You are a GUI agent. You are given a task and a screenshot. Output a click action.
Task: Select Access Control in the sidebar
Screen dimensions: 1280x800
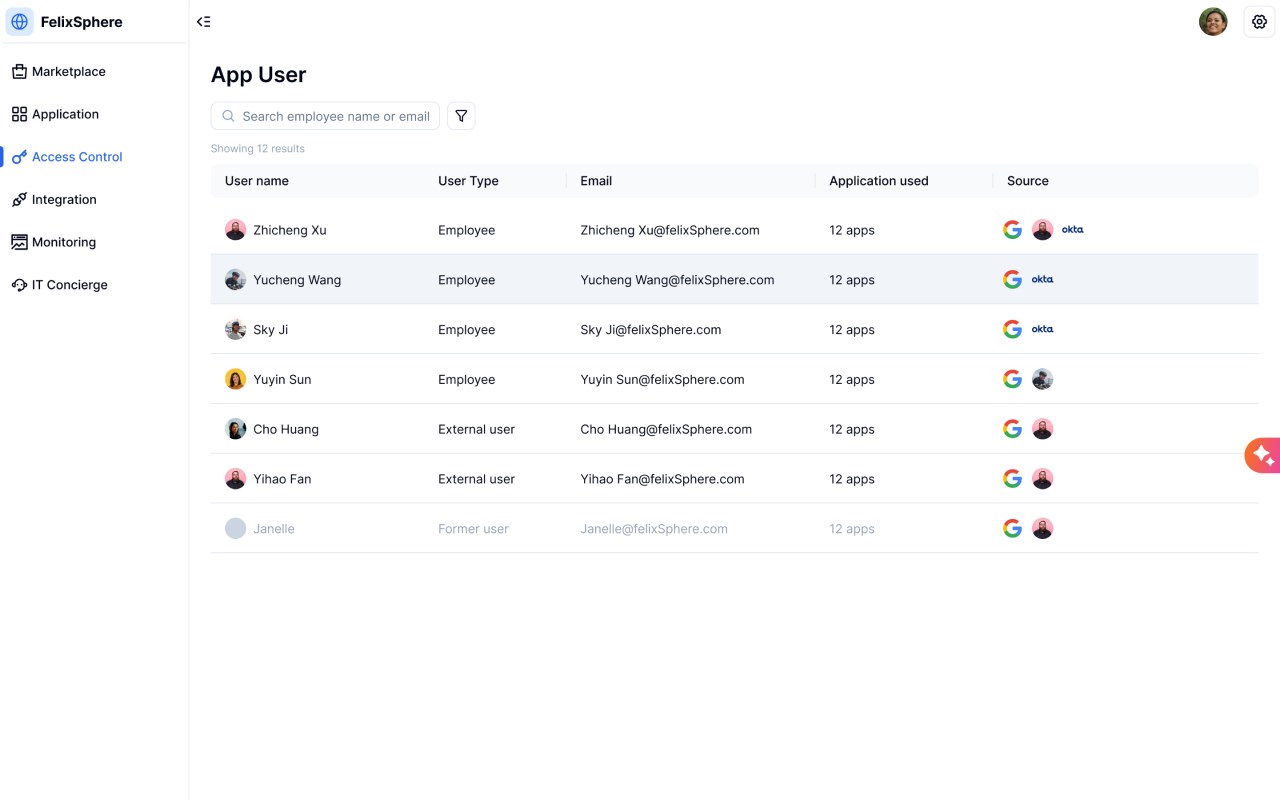tap(77, 157)
